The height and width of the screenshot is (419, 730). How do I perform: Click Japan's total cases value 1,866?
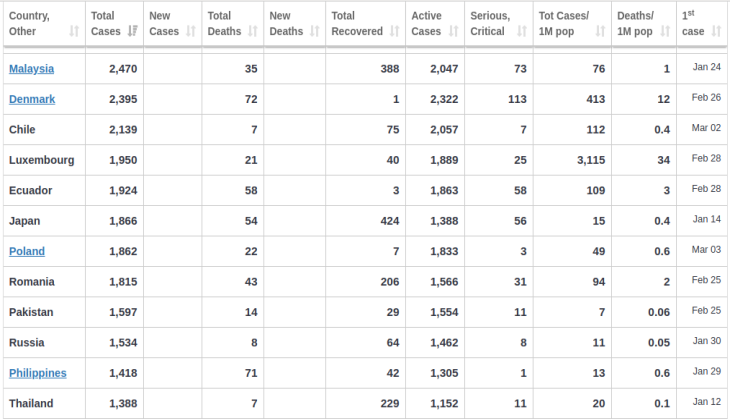pos(123,221)
